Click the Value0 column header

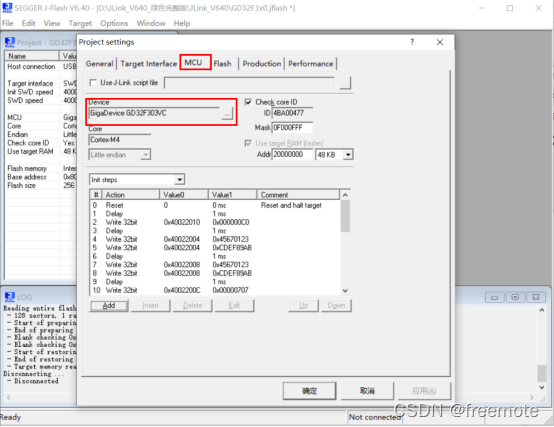(184, 195)
